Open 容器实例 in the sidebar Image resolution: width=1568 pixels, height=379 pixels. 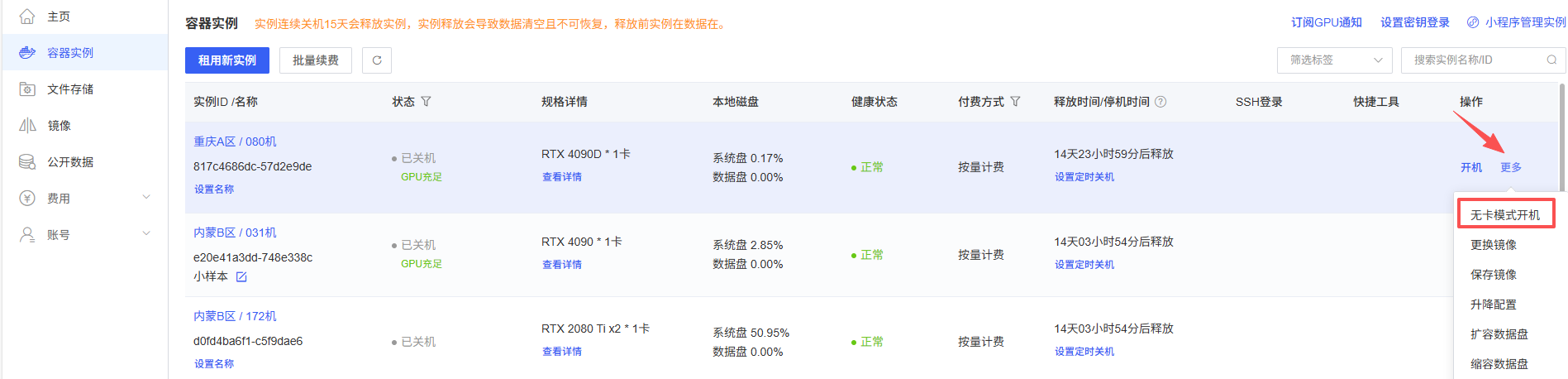point(70,53)
